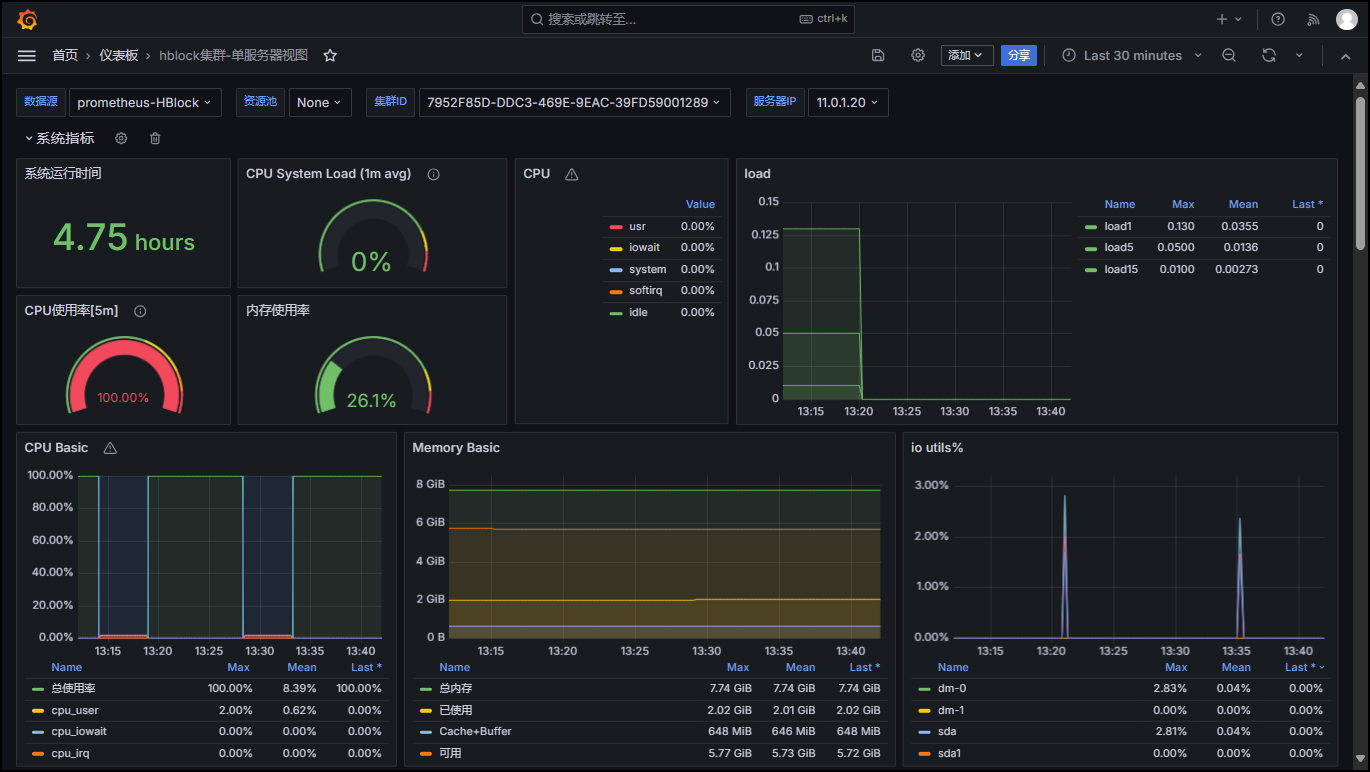Click CPU System Load info icon
This screenshot has height=772, width=1370.
pyautogui.click(x=434, y=174)
